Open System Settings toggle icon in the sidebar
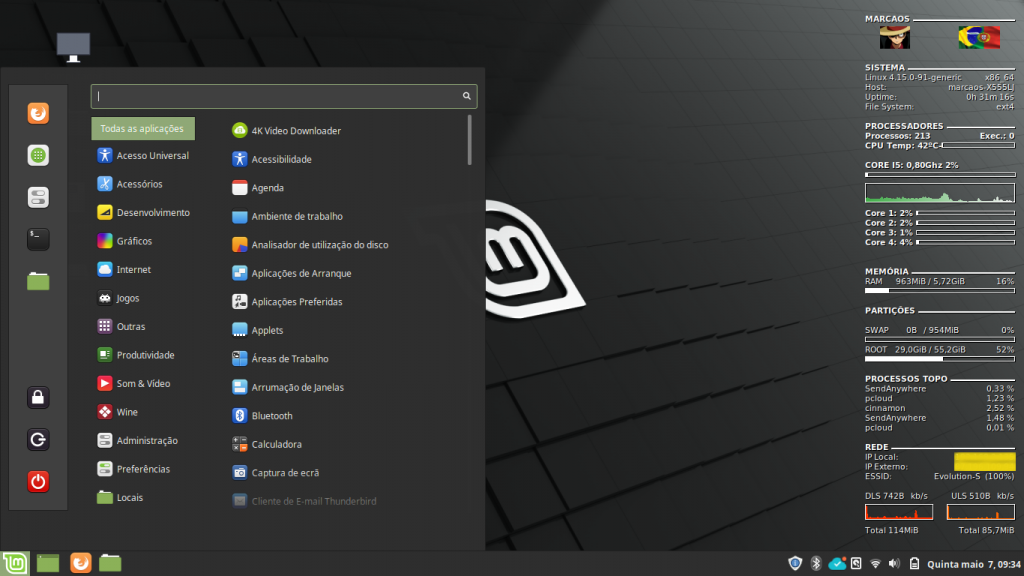The height and width of the screenshot is (576, 1024). (x=38, y=197)
